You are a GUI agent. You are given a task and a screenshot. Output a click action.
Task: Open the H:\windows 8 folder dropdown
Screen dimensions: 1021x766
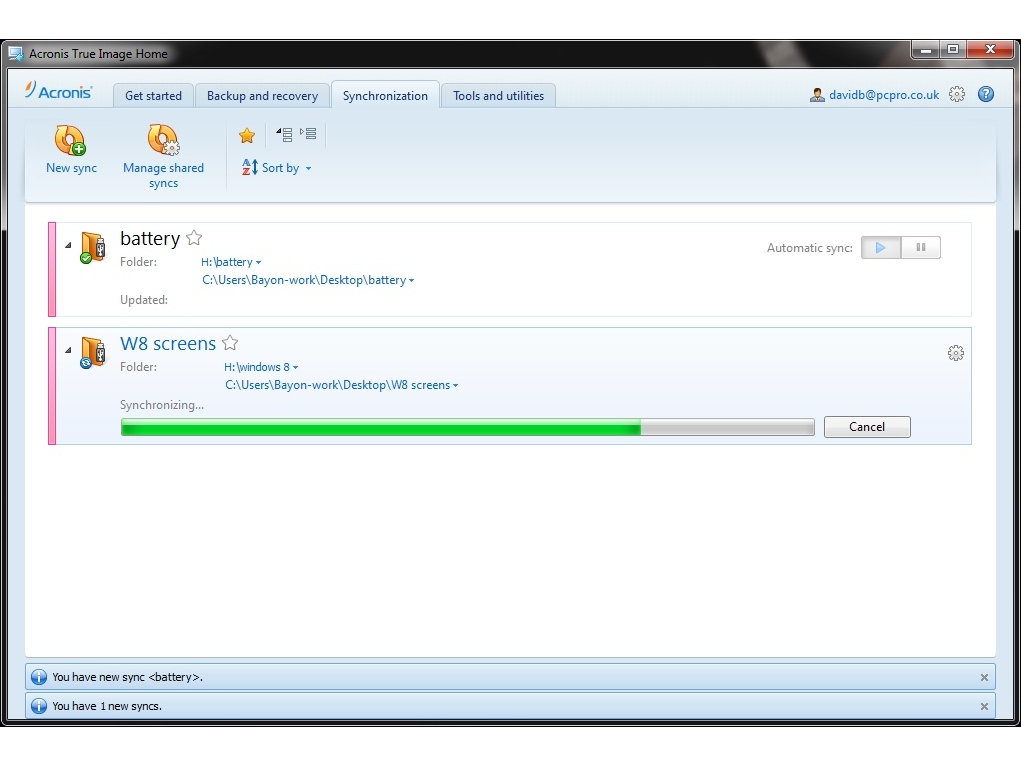(x=261, y=367)
